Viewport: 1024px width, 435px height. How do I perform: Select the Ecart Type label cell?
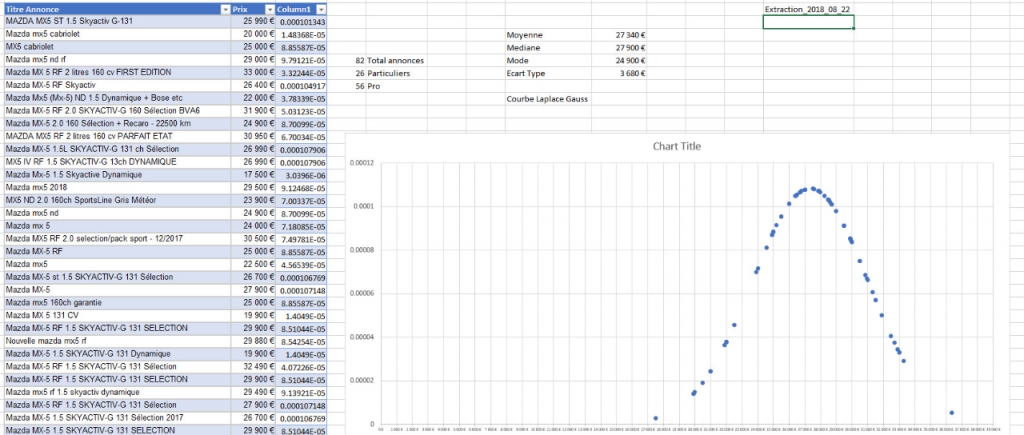(551, 73)
